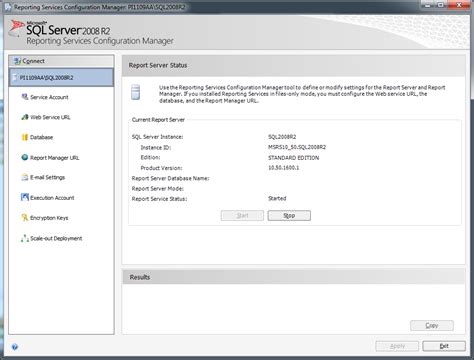Click the Edition label
Image resolution: width=474 pixels, height=360 pixels.
point(150,157)
